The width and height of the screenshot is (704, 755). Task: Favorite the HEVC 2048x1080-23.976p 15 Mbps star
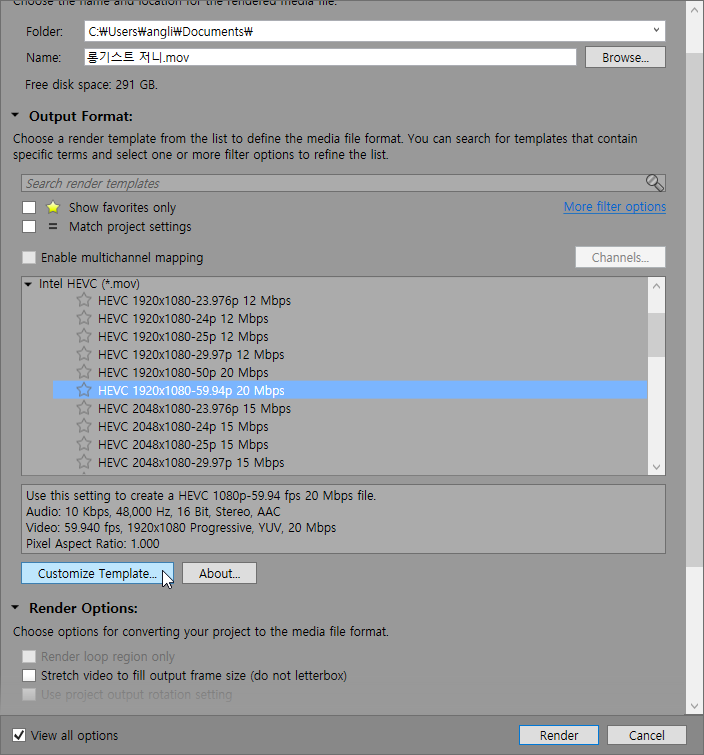pos(84,408)
